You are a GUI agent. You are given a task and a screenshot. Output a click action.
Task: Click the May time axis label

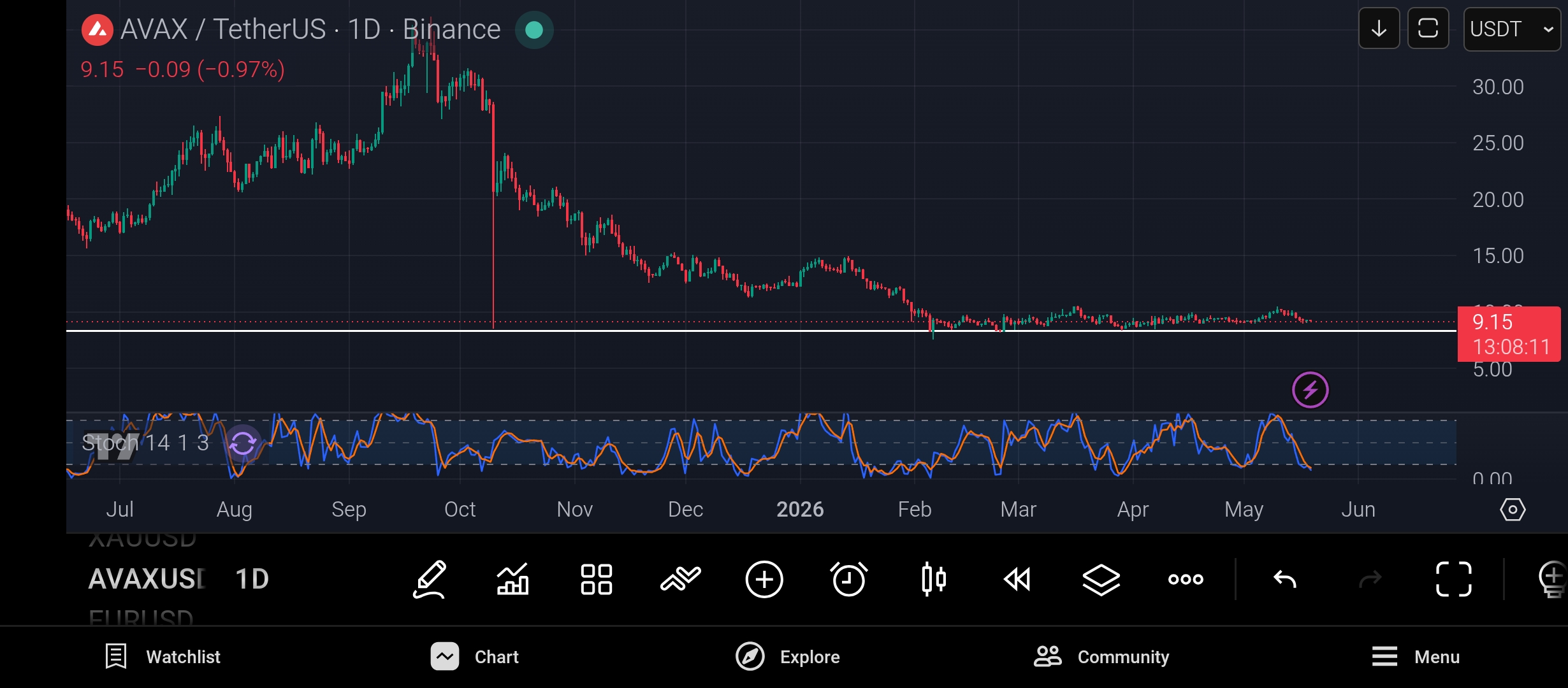[x=1244, y=510]
